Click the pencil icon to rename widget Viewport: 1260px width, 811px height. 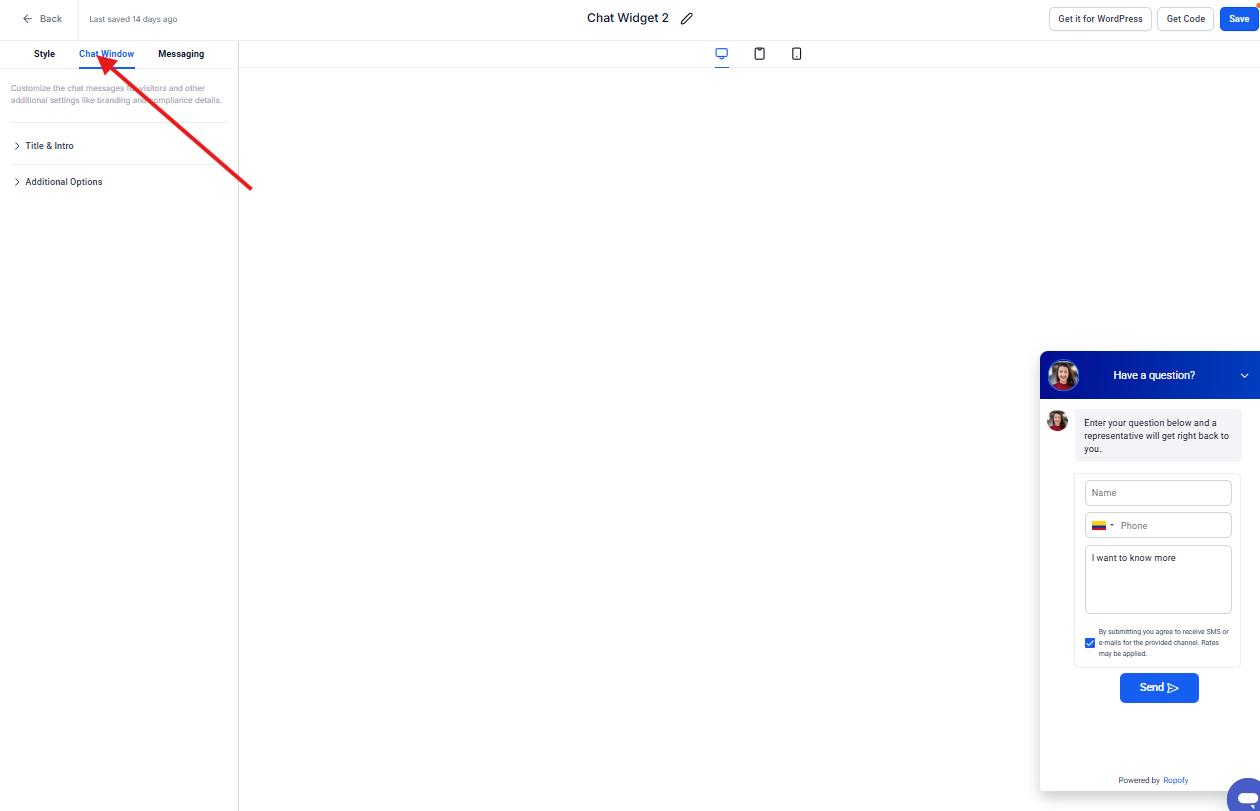[x=686, y=19]
